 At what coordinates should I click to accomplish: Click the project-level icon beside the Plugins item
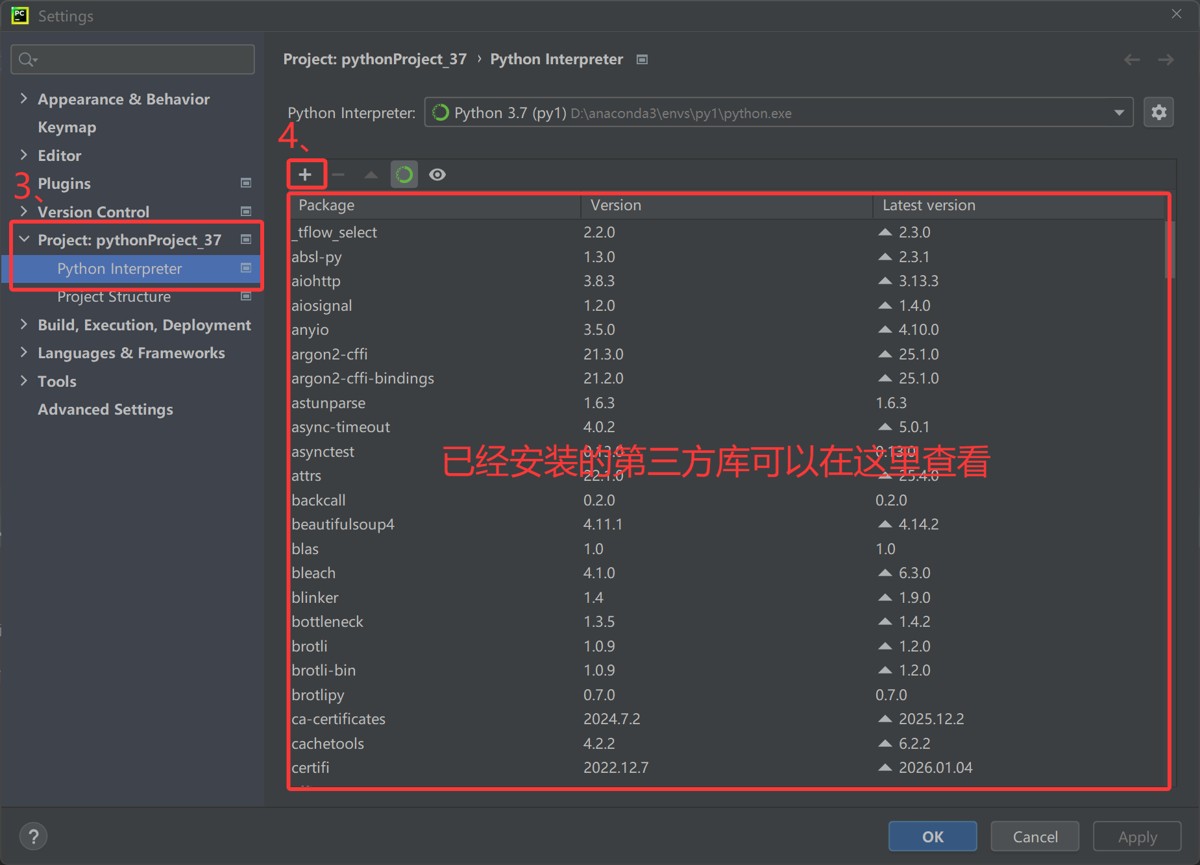pyautogui.click(x=246, y=183)
